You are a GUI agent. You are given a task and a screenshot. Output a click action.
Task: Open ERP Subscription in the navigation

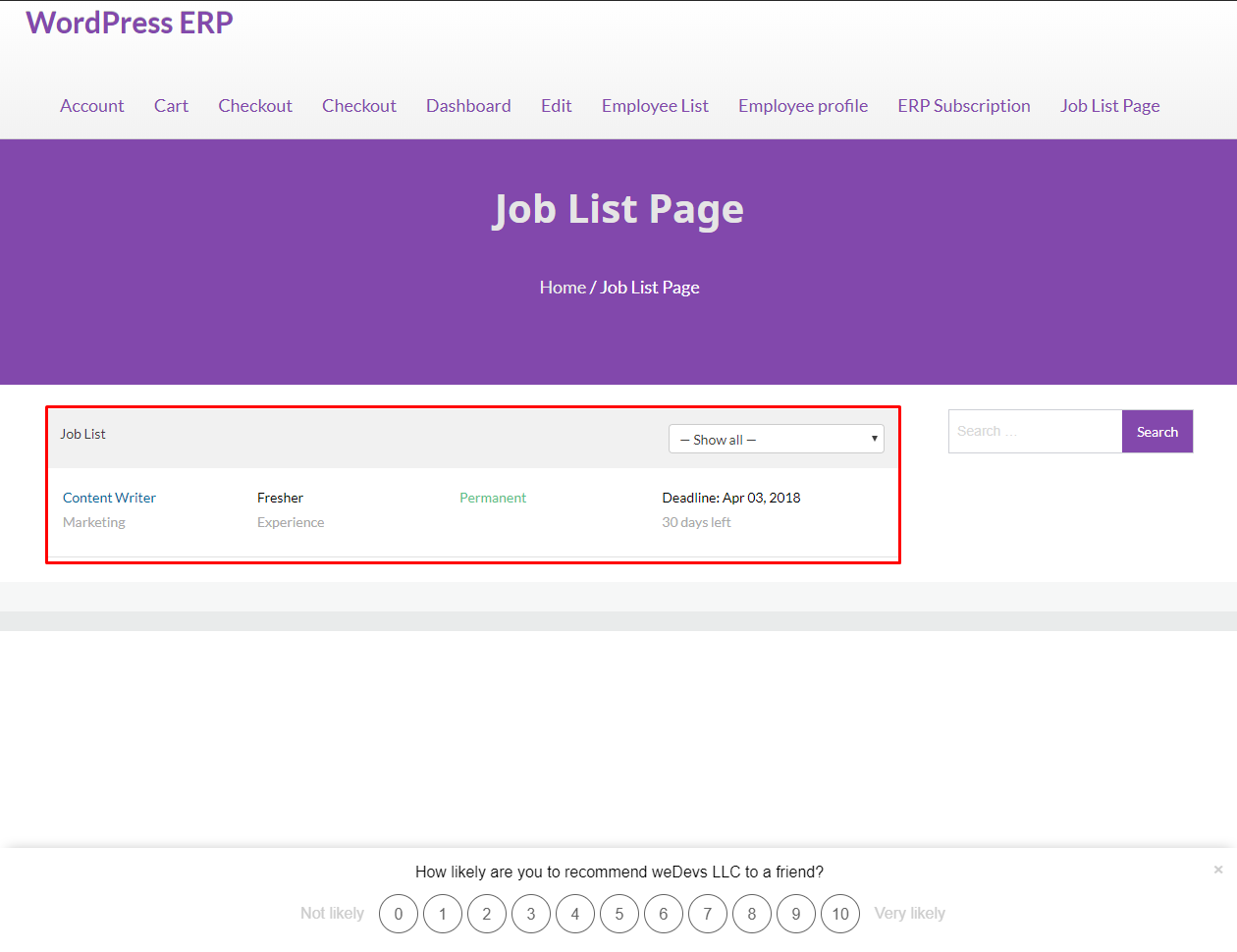click(x=964, y=106)
